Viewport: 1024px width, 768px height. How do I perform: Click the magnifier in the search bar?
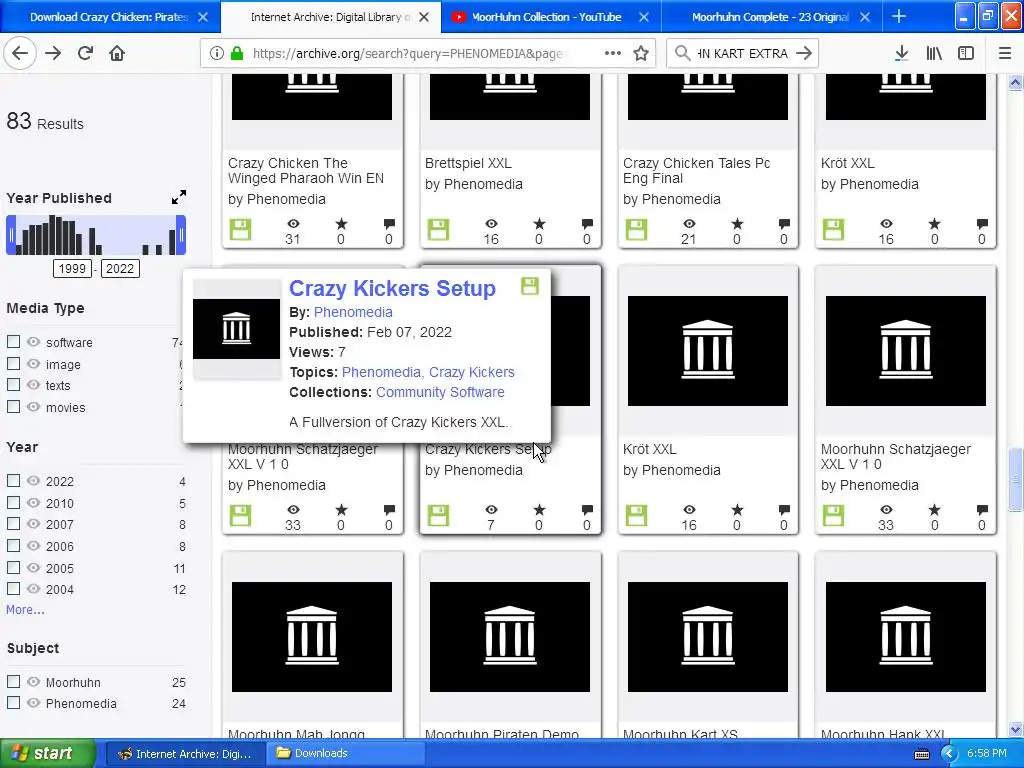coord(682,53)
